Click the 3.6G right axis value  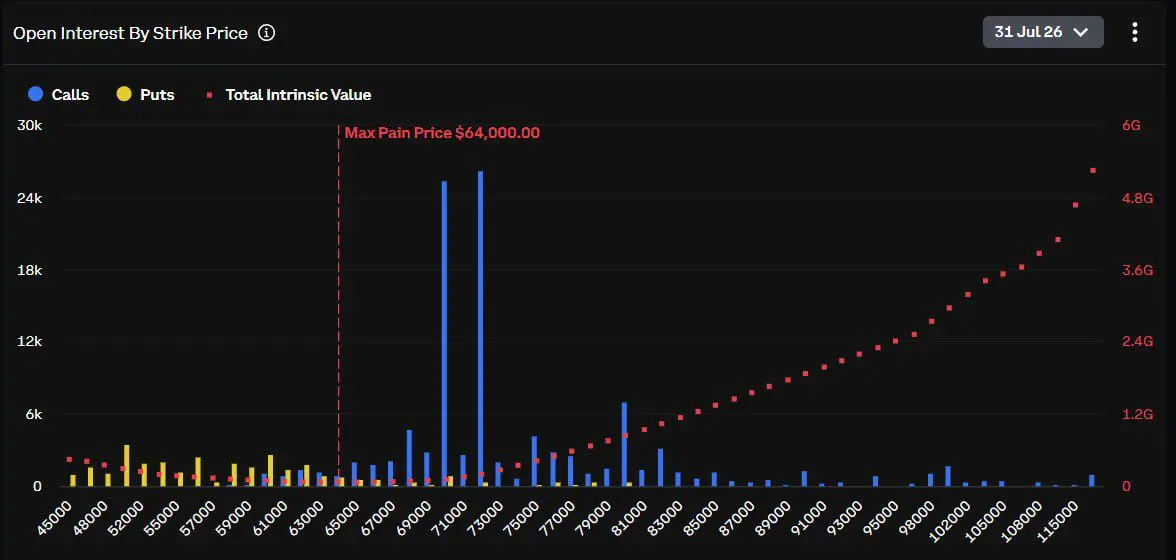coord(1137,270)
